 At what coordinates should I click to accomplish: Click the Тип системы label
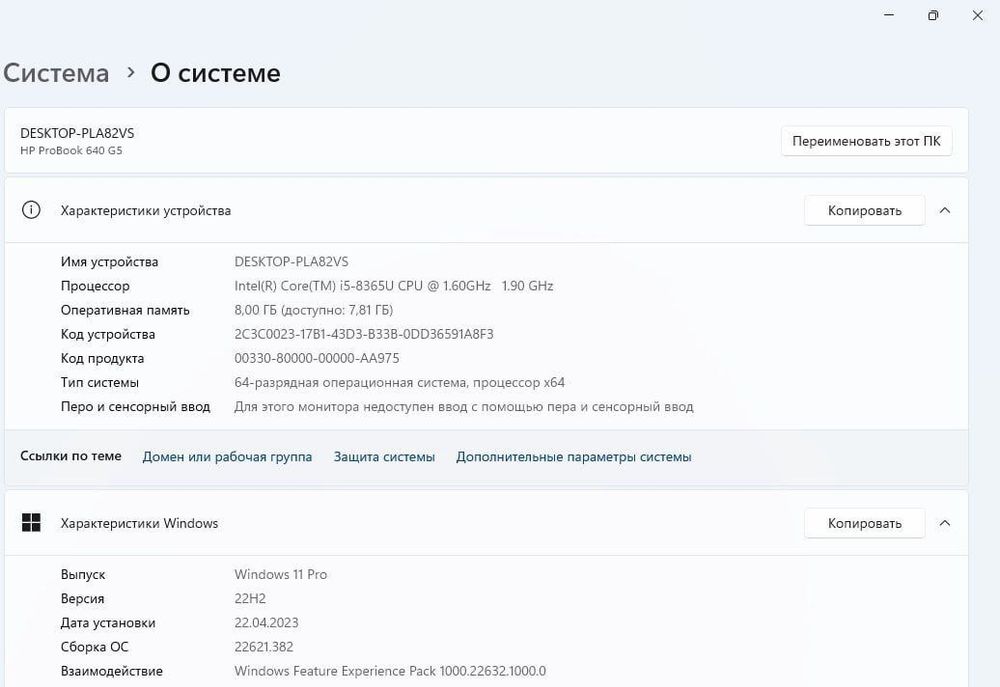pos(99,383)
